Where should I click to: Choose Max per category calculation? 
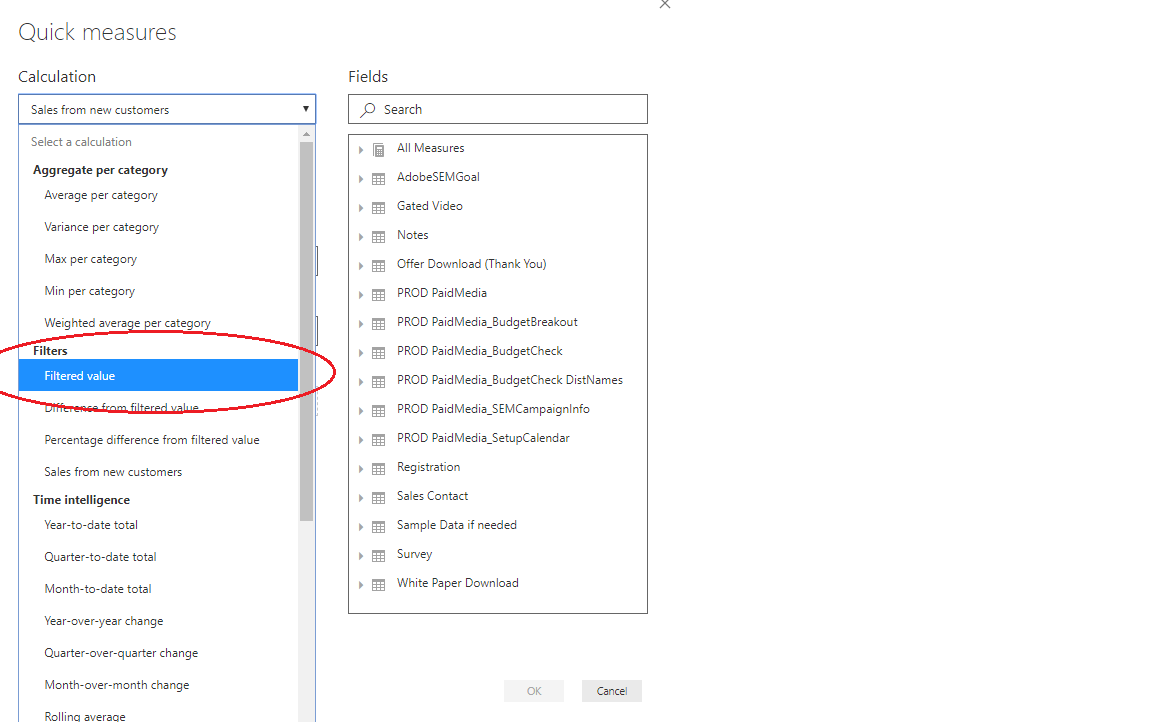(90, 259)
